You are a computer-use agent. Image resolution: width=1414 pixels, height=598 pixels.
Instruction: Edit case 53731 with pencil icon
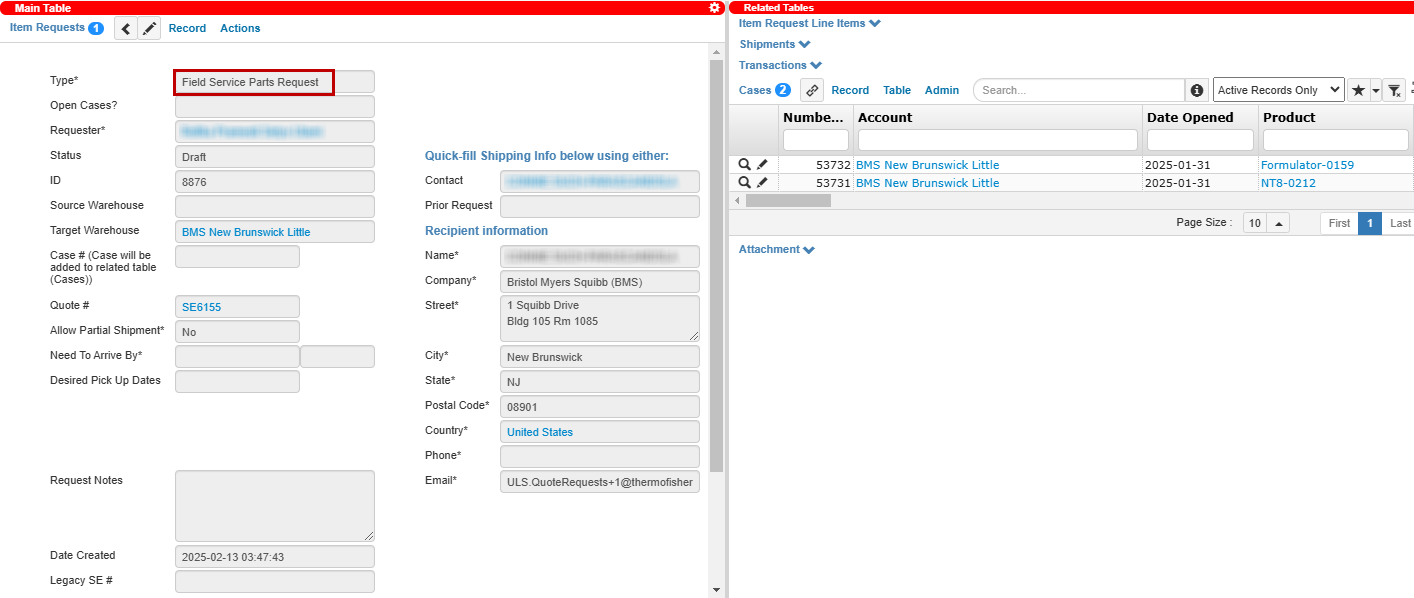(x=762, y=183)
